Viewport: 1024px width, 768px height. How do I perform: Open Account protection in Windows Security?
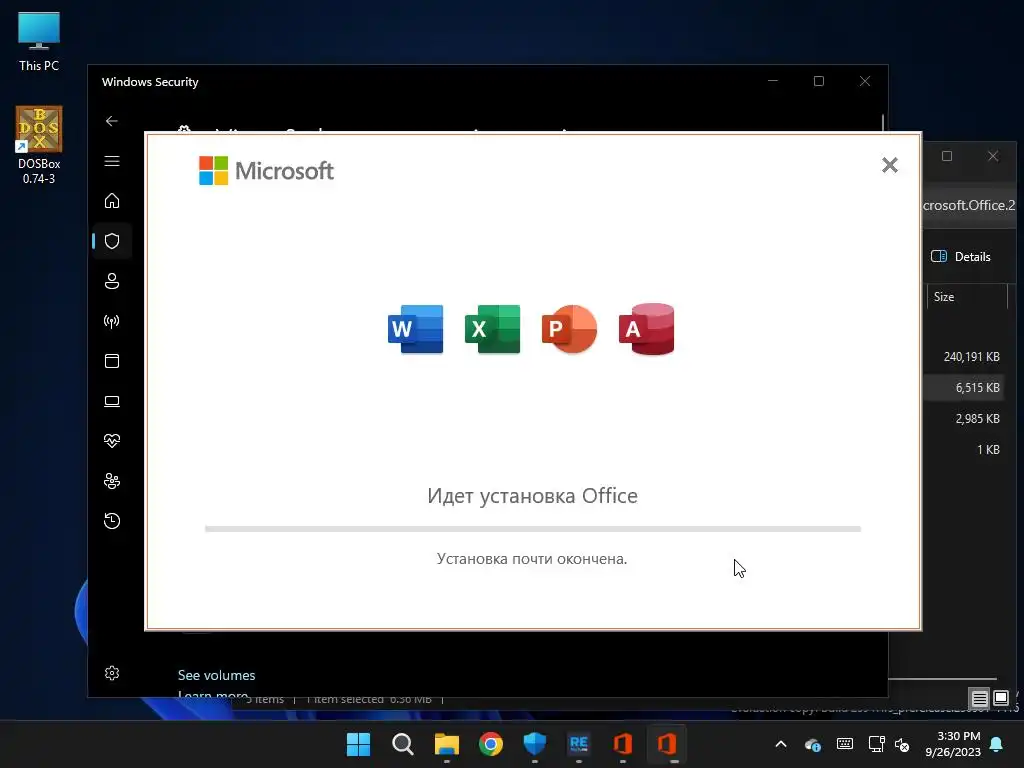click(112, 281)
